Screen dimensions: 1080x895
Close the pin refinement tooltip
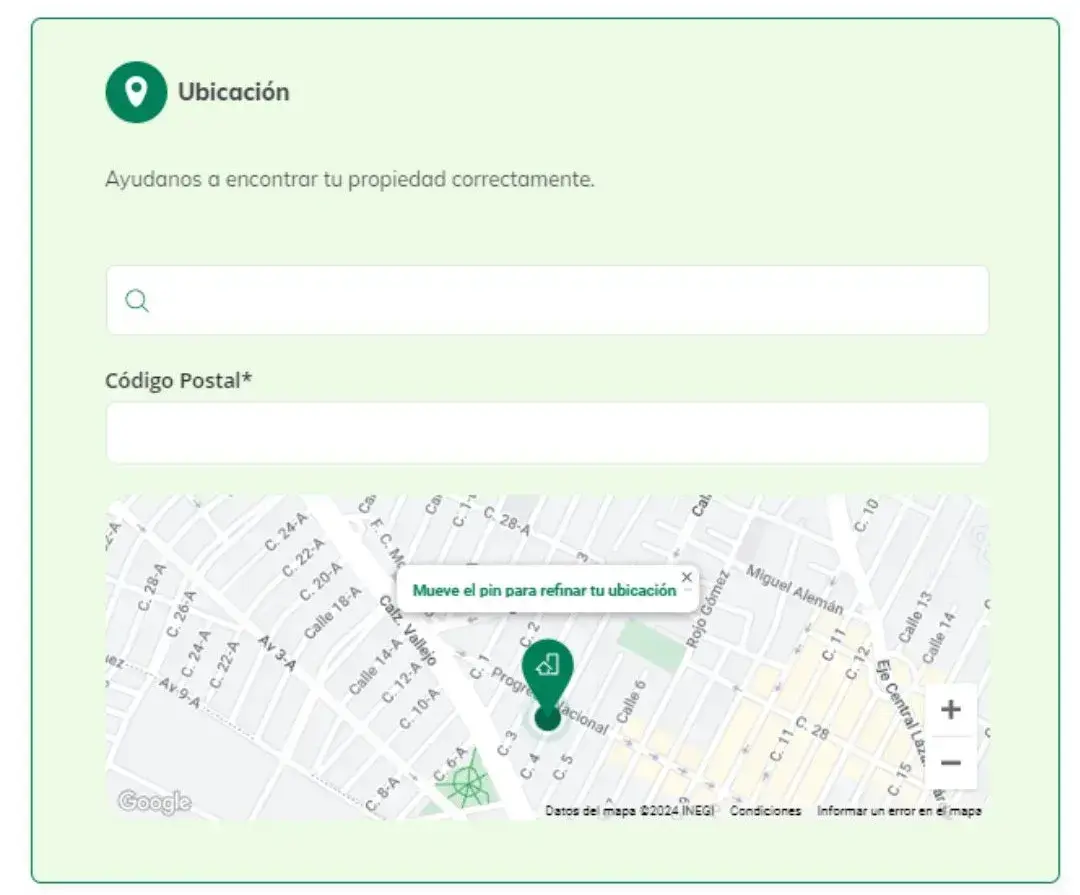[x=687, y=576]
